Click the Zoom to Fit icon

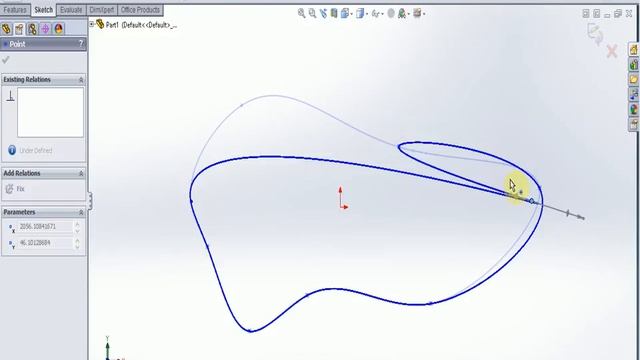click(x=302, y=13)
